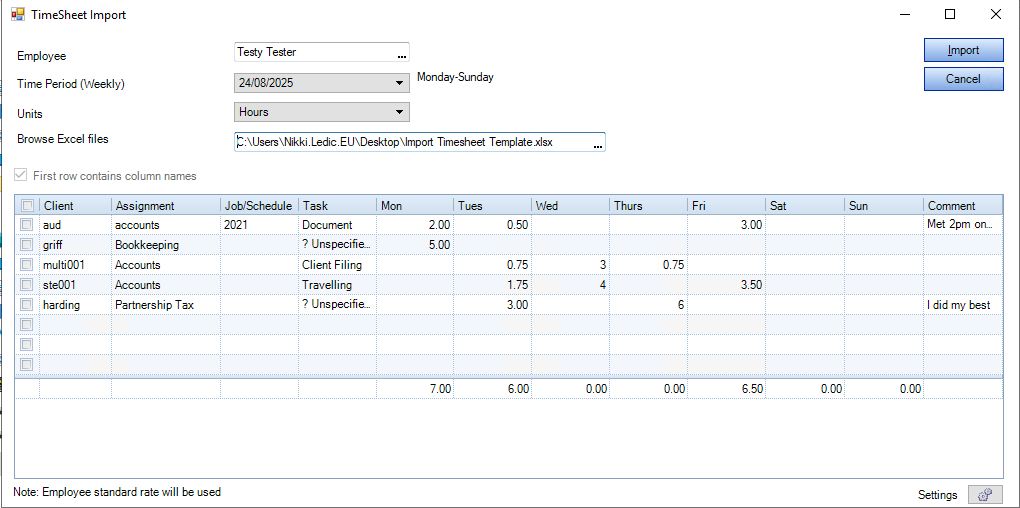Click the 'Met 2pm on...' comment cell
This screenshot has height=508, width=1020.
point(963,224)
